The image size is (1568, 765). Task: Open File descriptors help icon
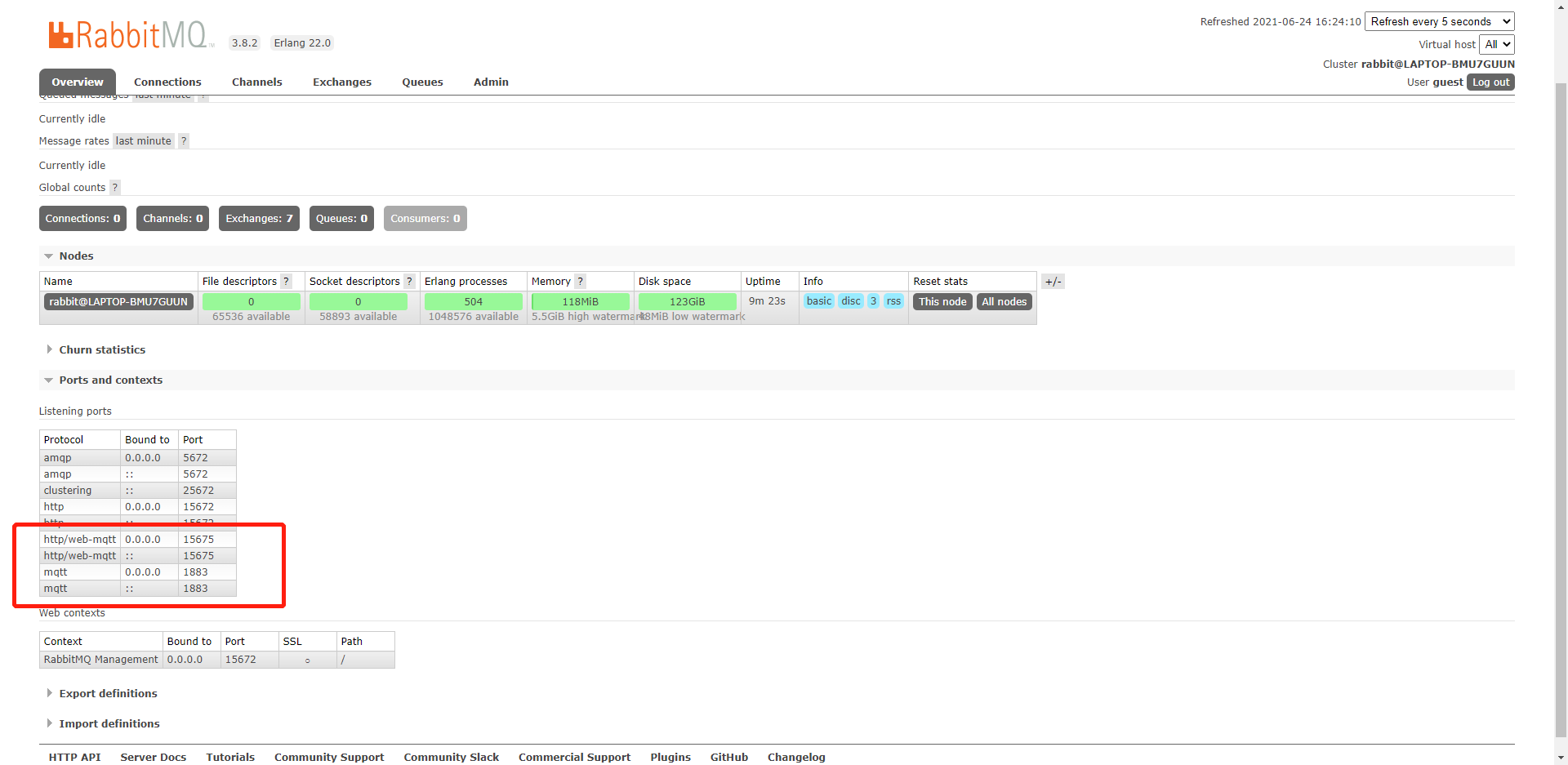287,282
